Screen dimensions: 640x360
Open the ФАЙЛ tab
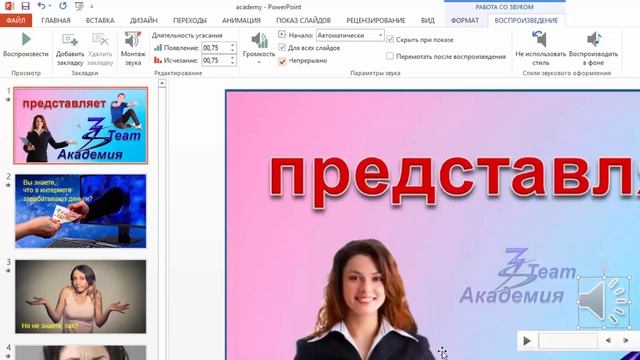click(16, 20)
